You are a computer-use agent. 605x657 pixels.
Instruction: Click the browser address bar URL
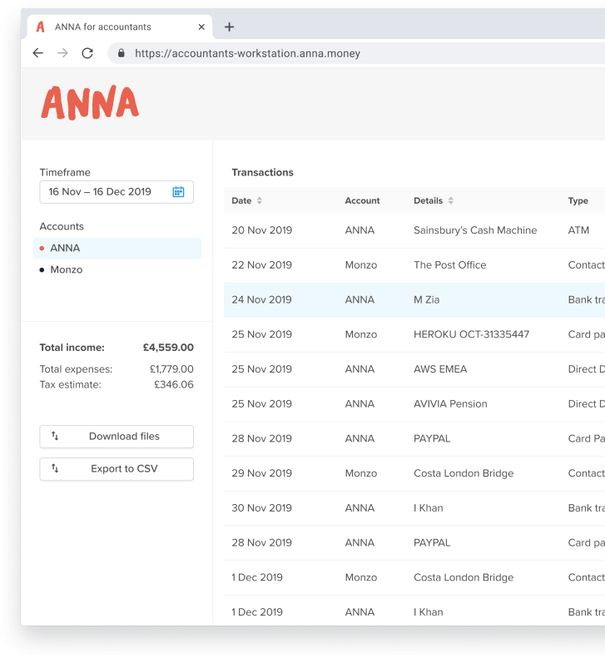(x=247, y=54)
